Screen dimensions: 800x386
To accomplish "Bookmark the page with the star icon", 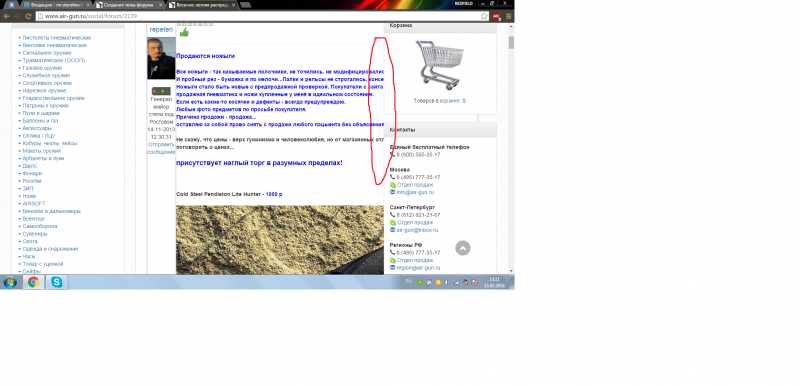I will 484,16.
